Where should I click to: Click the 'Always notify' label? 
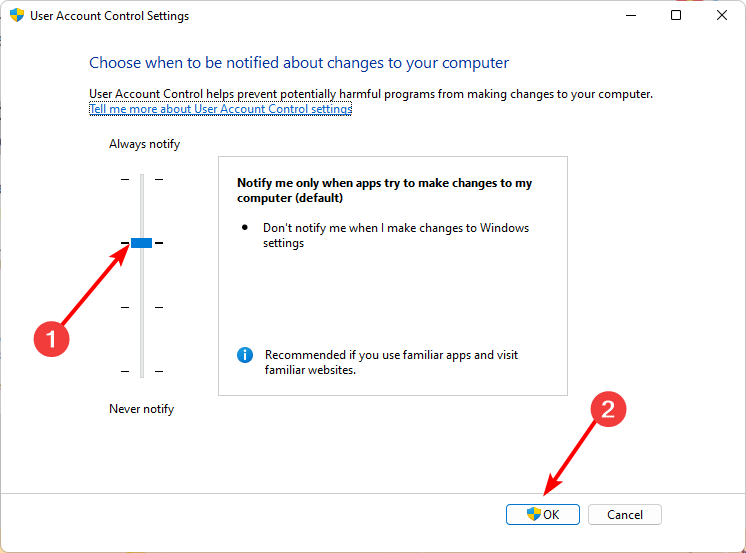(x=144, y=144)
